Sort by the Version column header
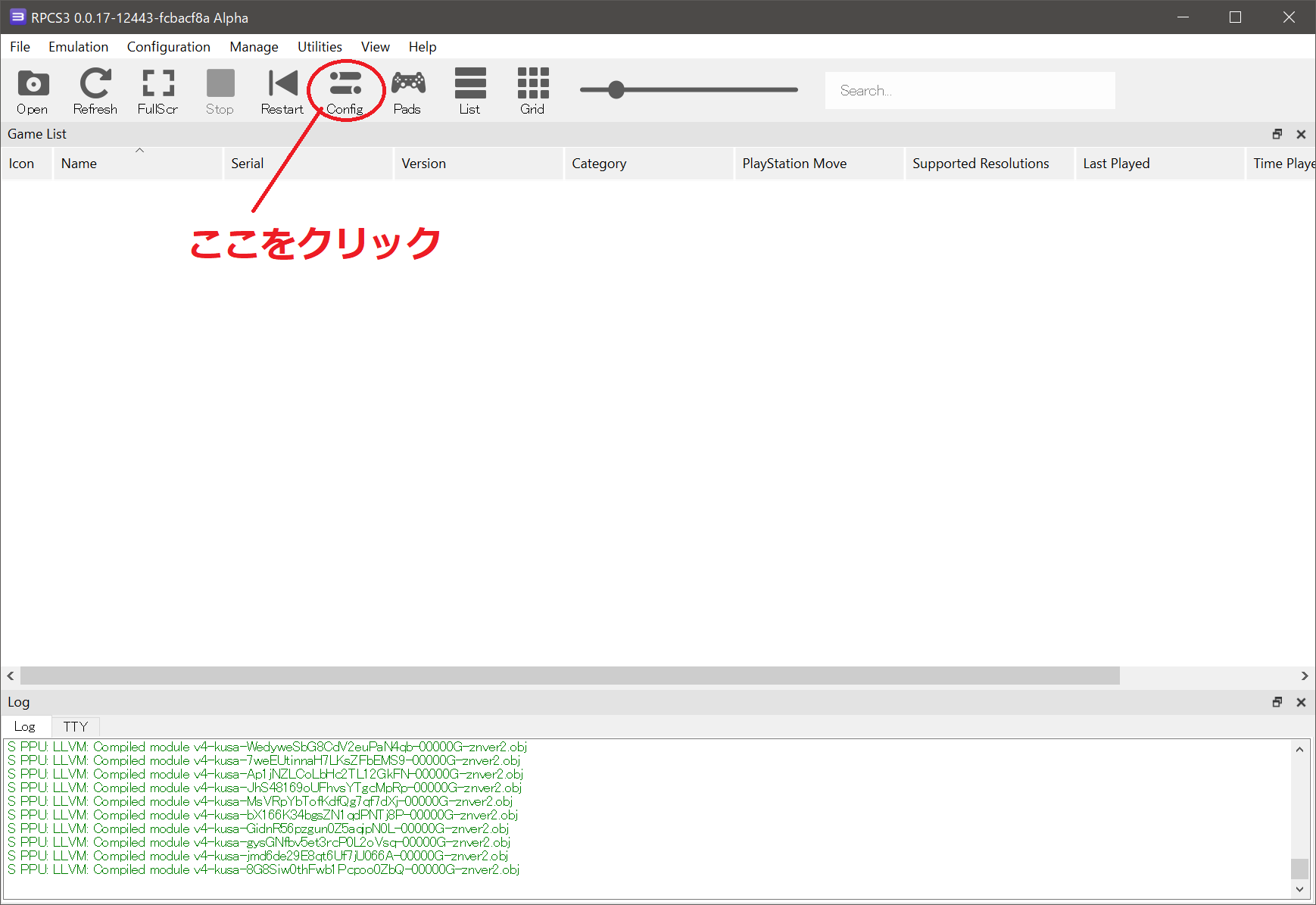Screen dimensions: 1316x905 (x=479, y=164)
